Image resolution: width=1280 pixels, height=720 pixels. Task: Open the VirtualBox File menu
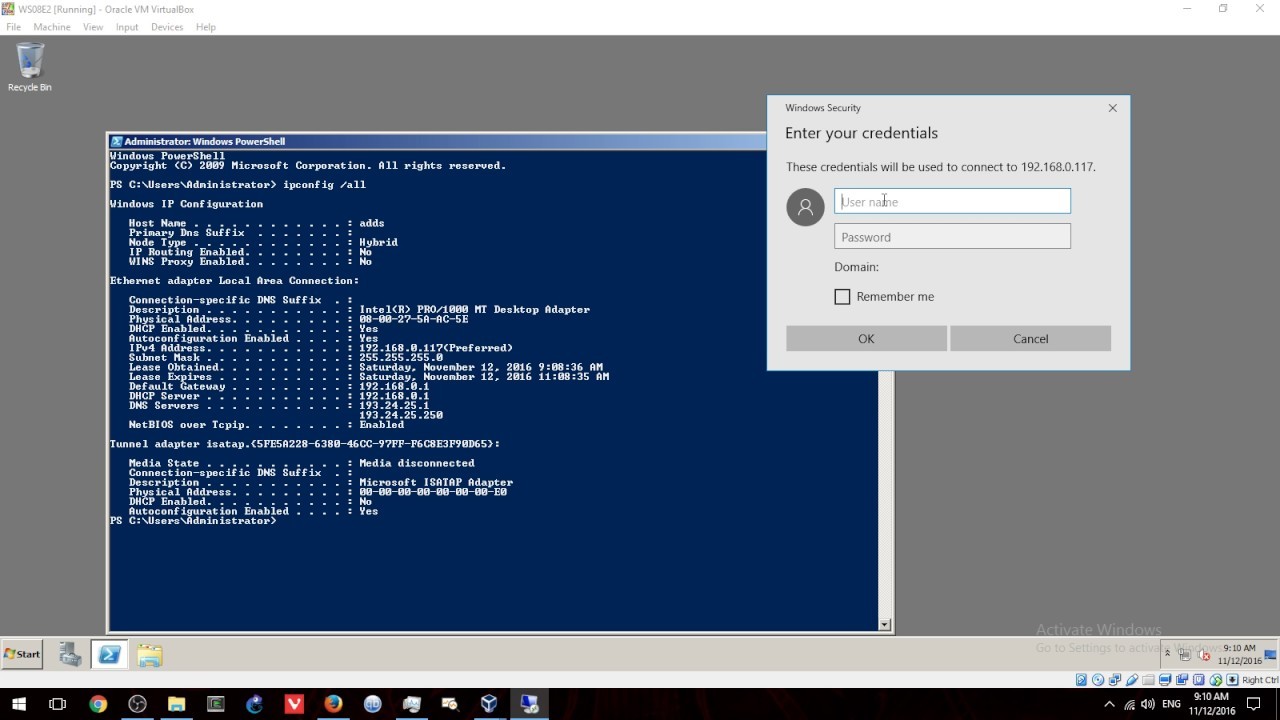[x=13, y=27]
